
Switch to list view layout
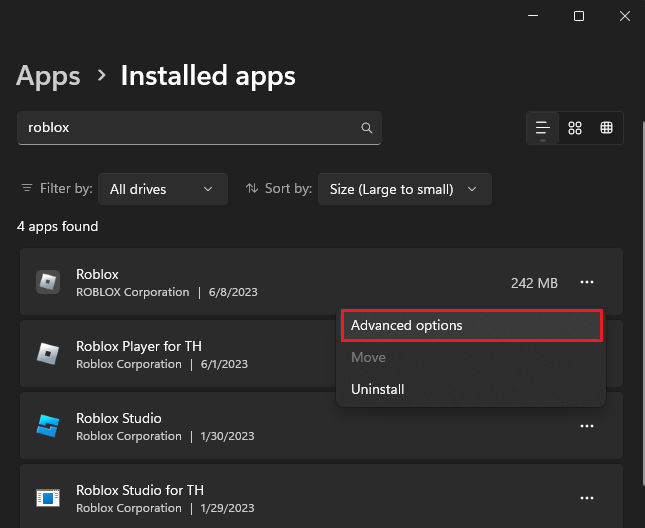coord(543,128)
